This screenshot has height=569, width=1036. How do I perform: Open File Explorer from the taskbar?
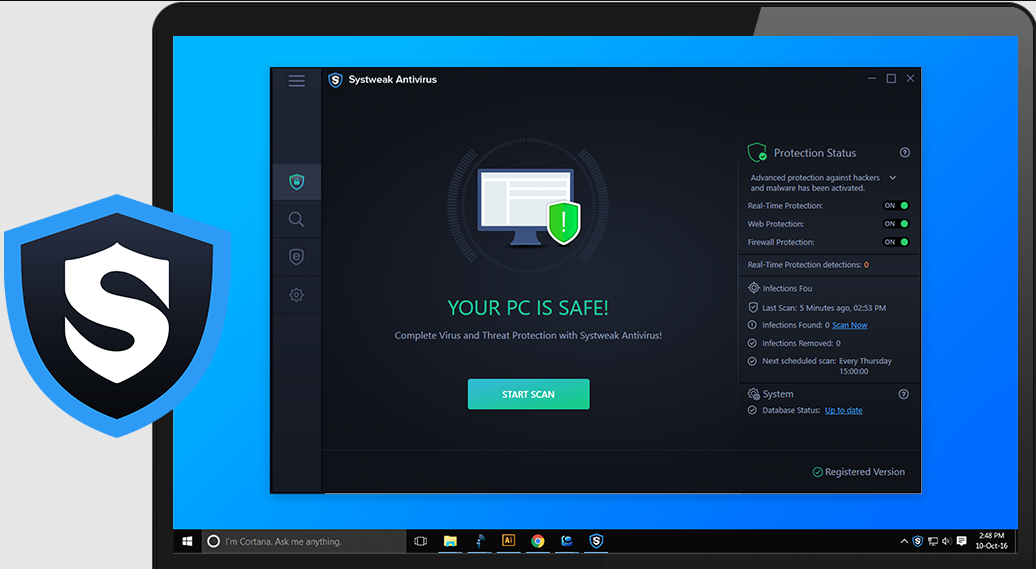(450, 541)
